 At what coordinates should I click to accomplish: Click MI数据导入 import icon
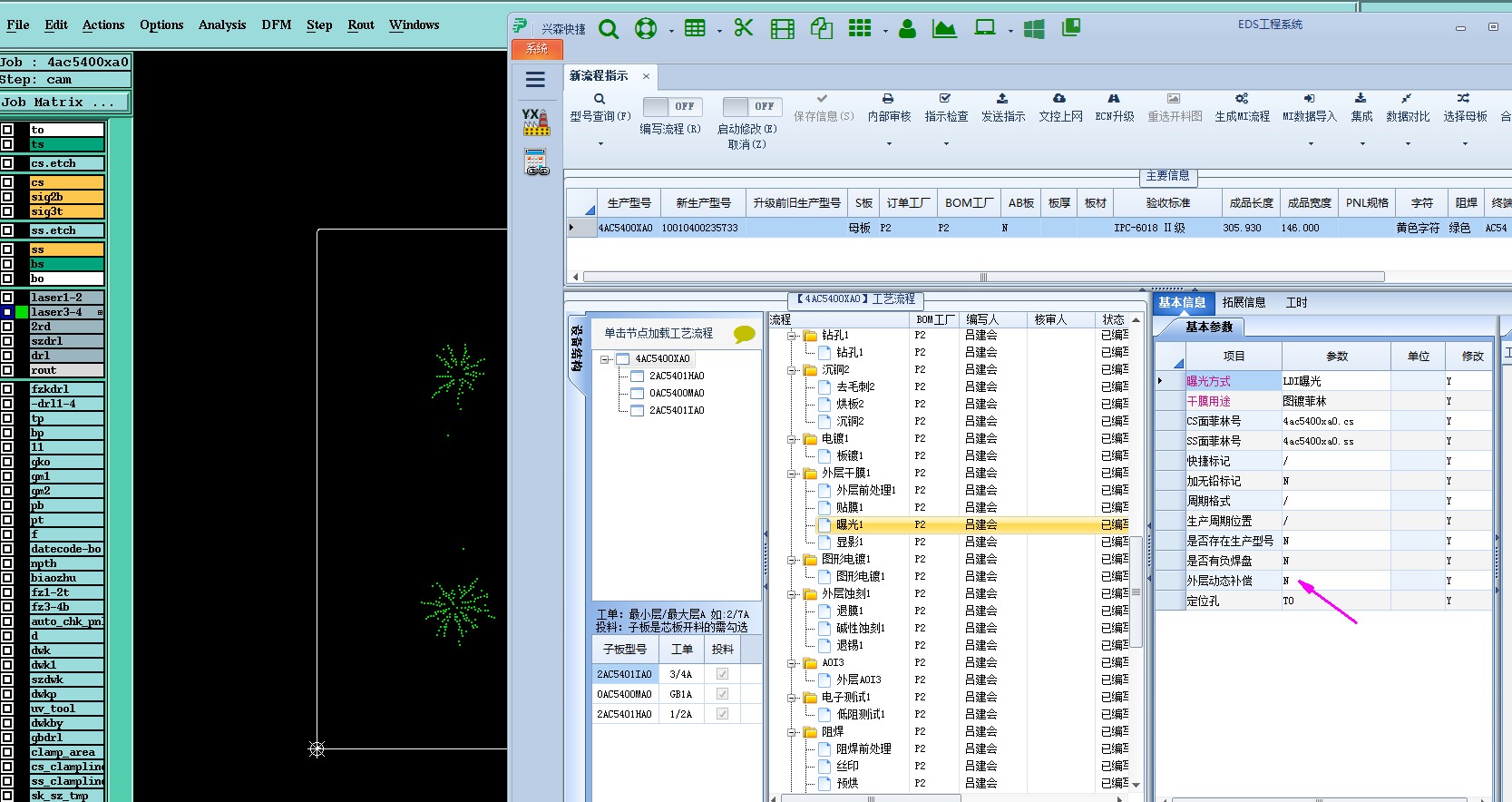[1309, 98]
